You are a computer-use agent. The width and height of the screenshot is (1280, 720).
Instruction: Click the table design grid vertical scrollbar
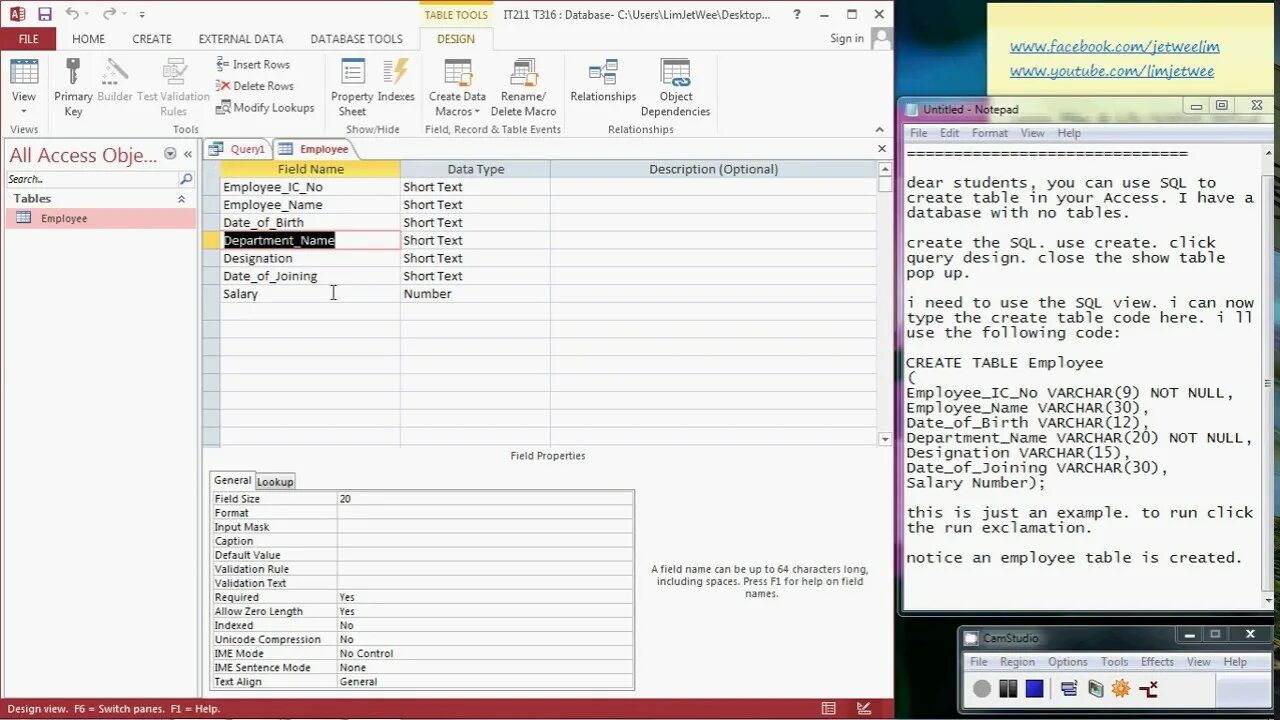[884, 303]
